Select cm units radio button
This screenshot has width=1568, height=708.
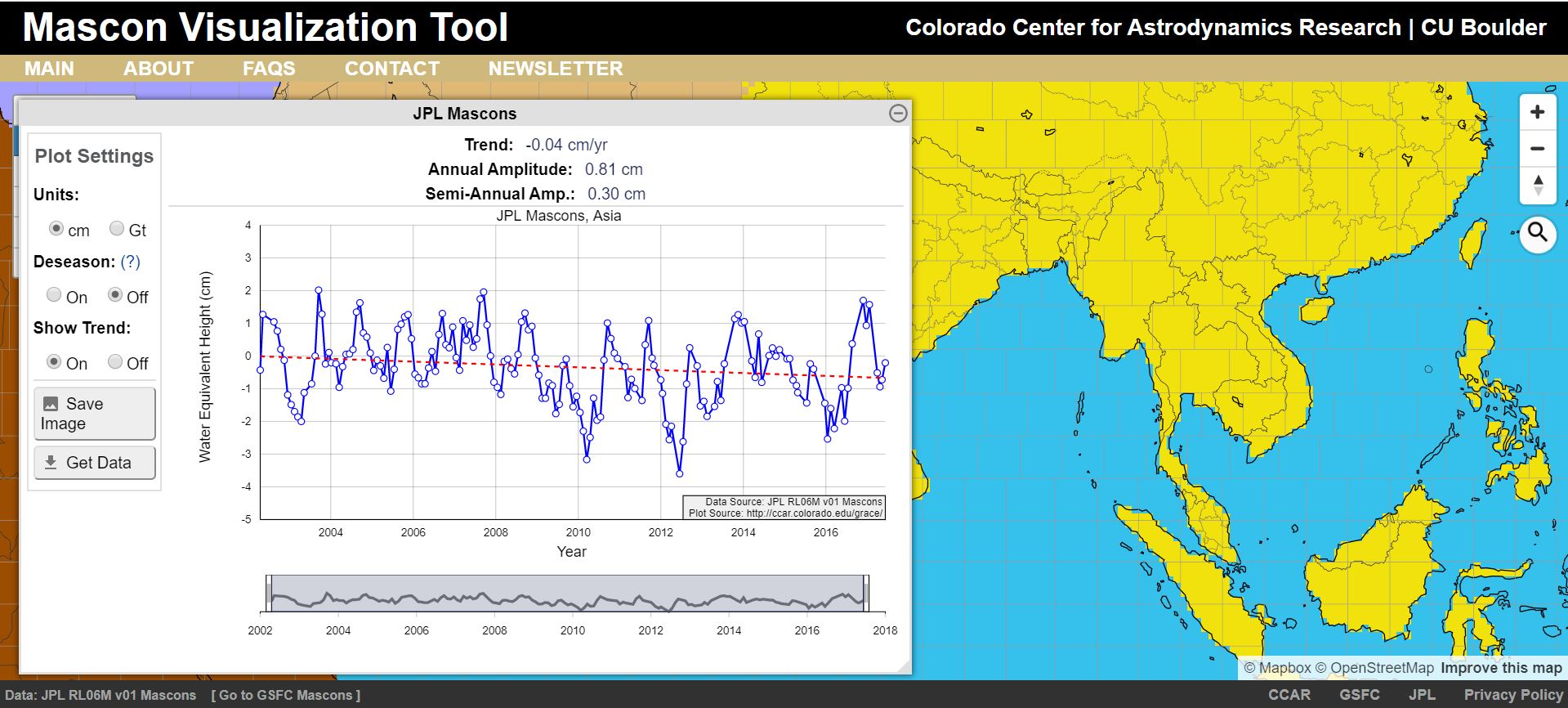point(56,229)
